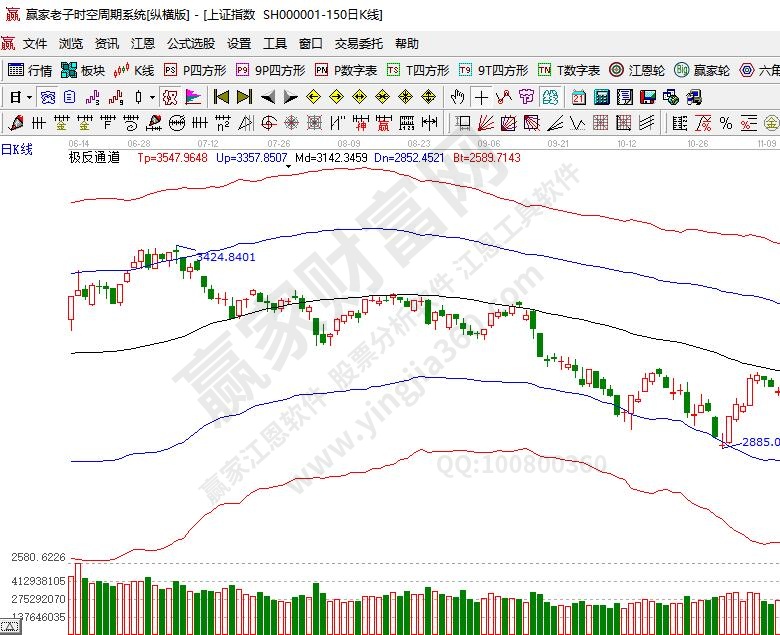Toggle the pressed pattern button left of flag
Screen dimensions: 780x635
click(x=169, y=97)
